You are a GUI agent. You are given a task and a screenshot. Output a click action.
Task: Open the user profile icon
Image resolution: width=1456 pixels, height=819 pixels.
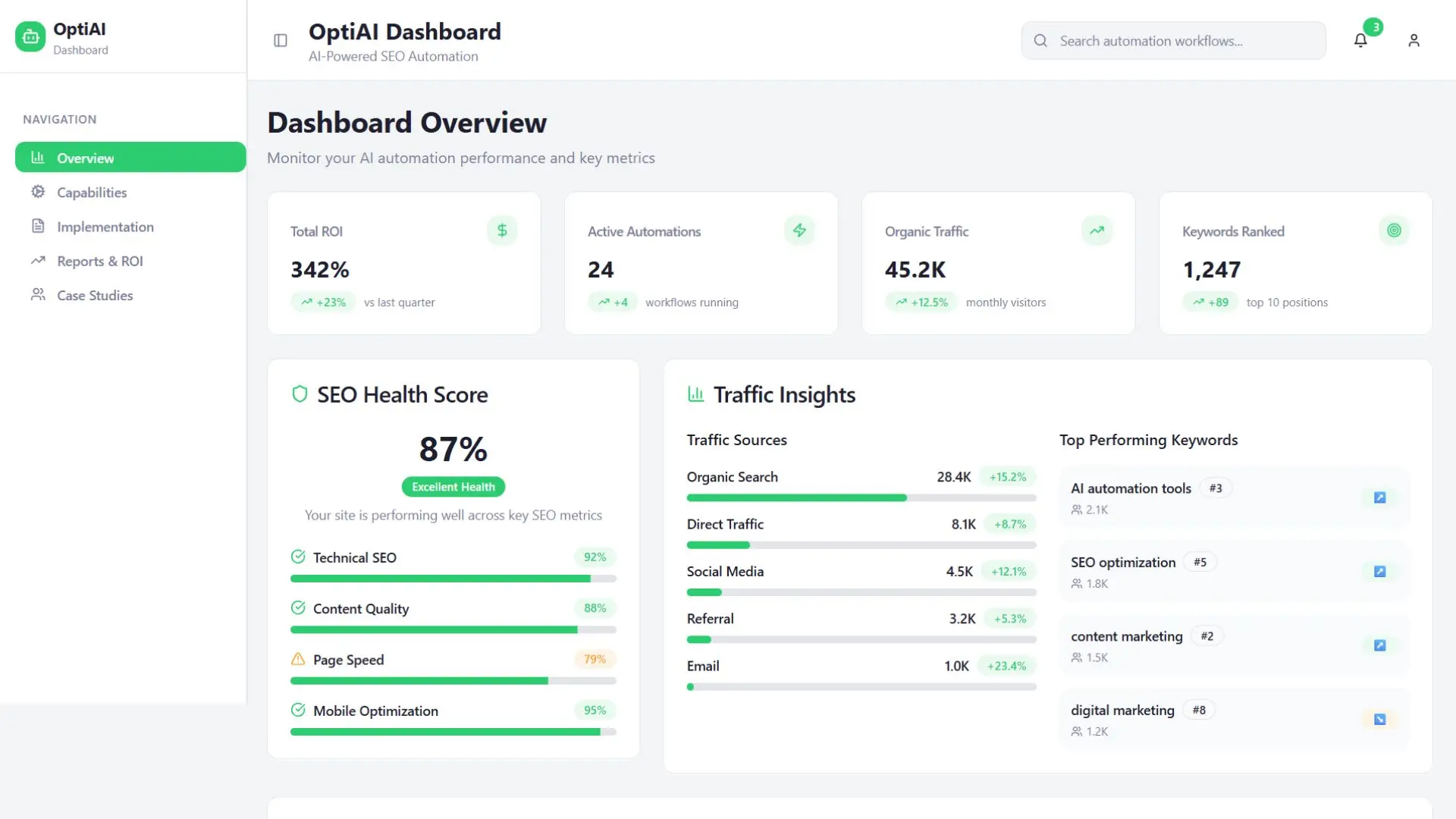click(1414, 40)
